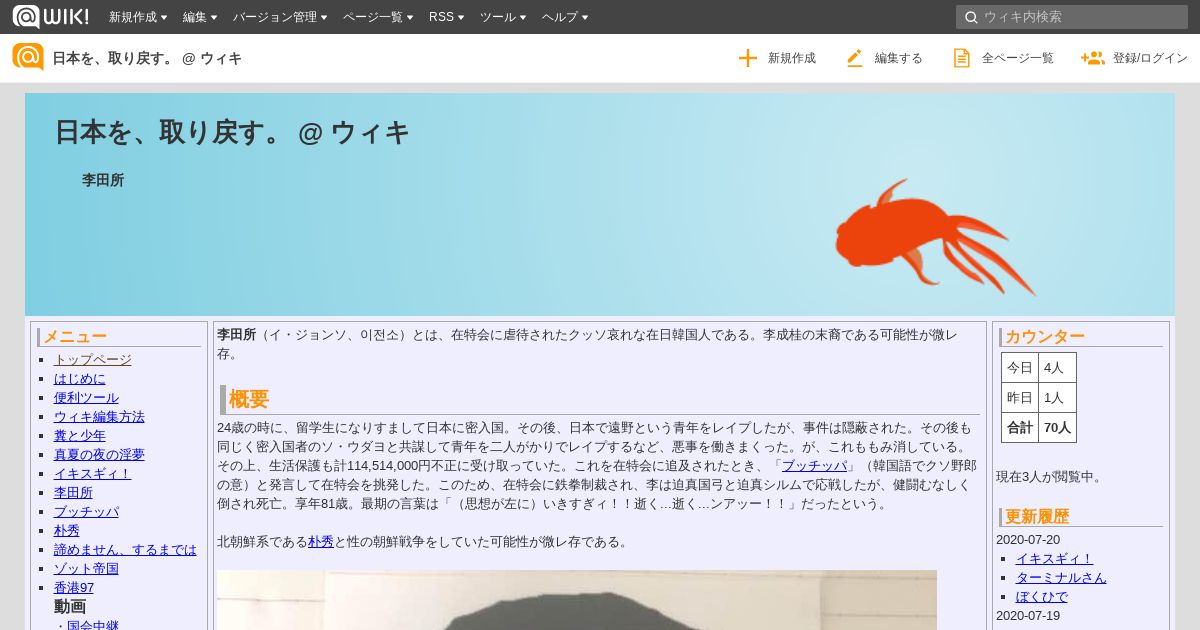Open 便利ツール in the menu
The height and width of the screenshot is (630, 1200).
86,397
